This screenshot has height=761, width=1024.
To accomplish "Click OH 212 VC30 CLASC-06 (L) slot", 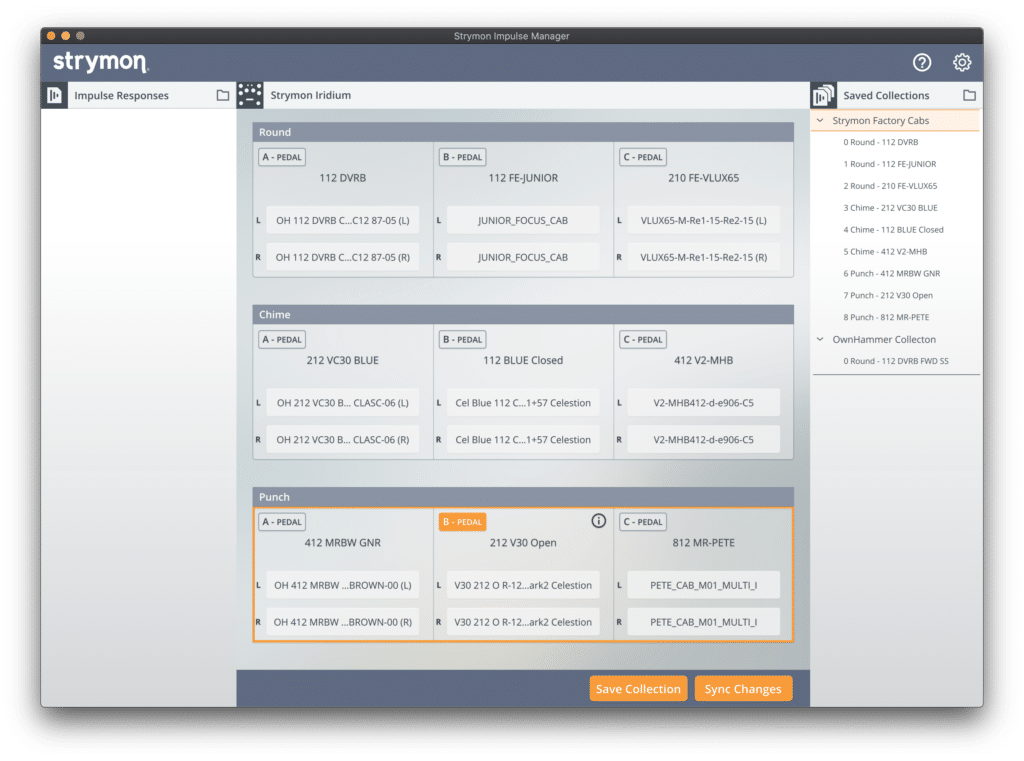I will point(343,402).
